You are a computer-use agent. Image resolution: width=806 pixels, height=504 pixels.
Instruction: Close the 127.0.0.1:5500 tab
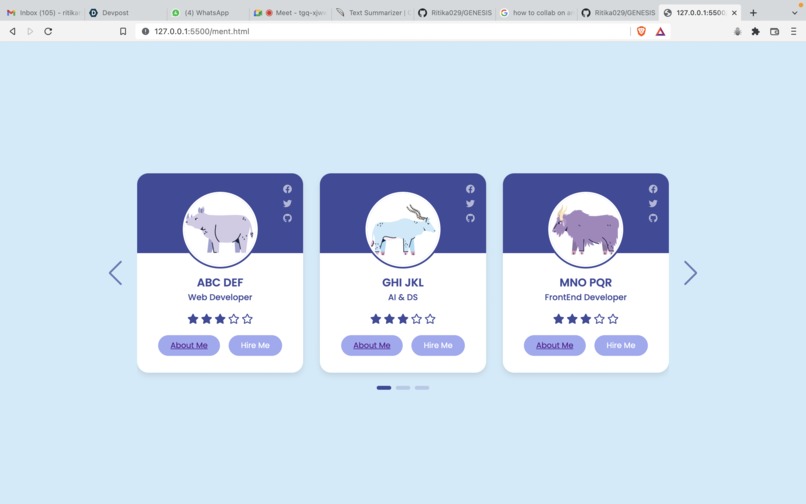pyautogui.click(x=734, y=13)
